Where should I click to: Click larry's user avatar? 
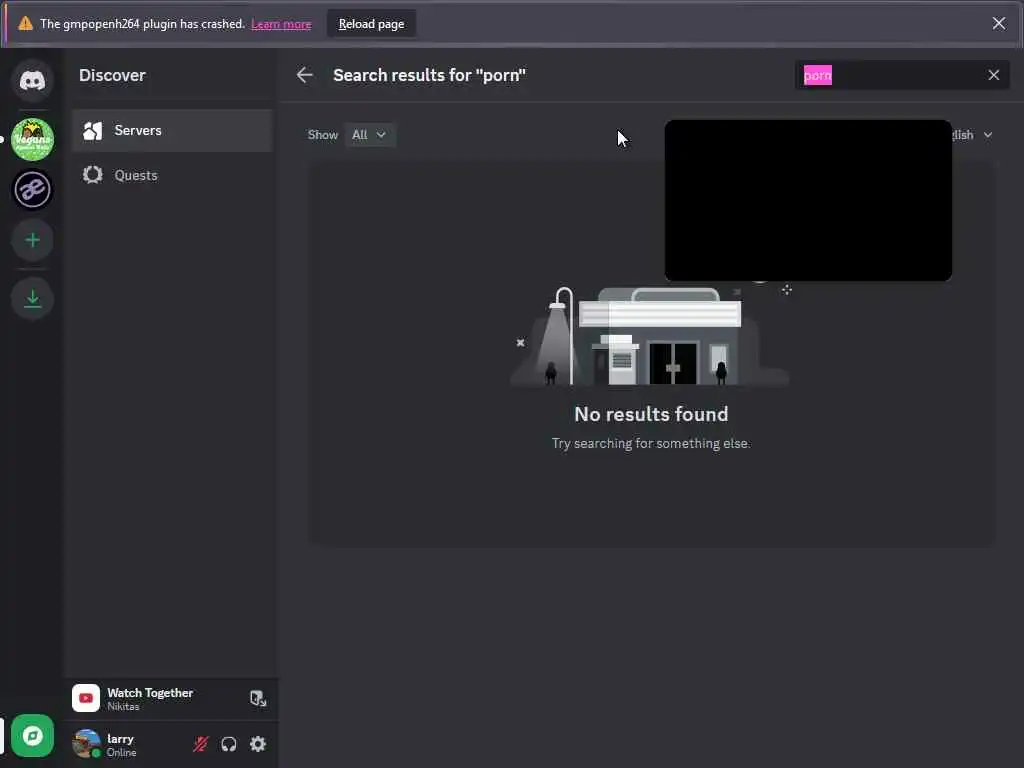click(86, 744)
